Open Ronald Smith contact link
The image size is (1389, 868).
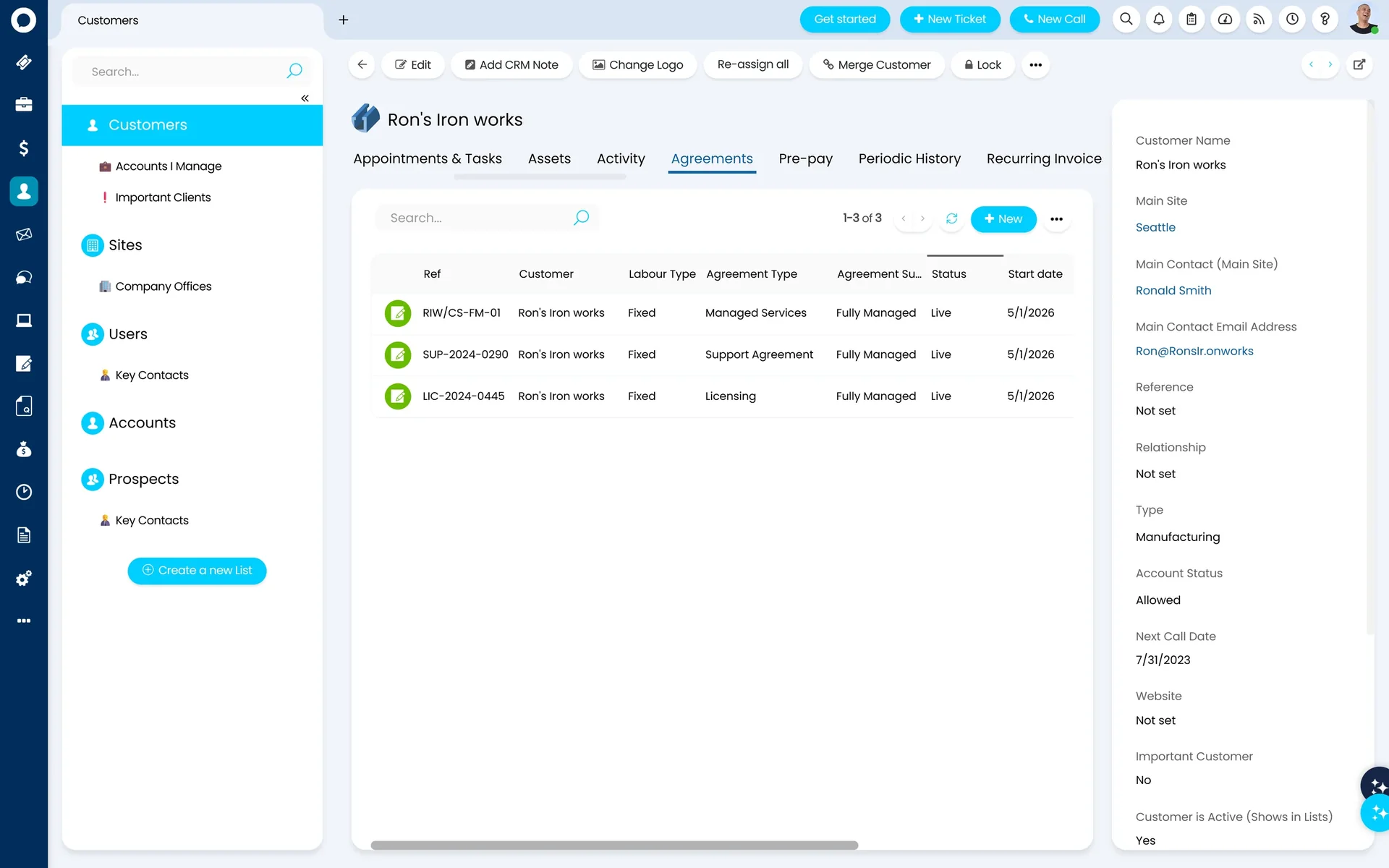pos(1173,290)
